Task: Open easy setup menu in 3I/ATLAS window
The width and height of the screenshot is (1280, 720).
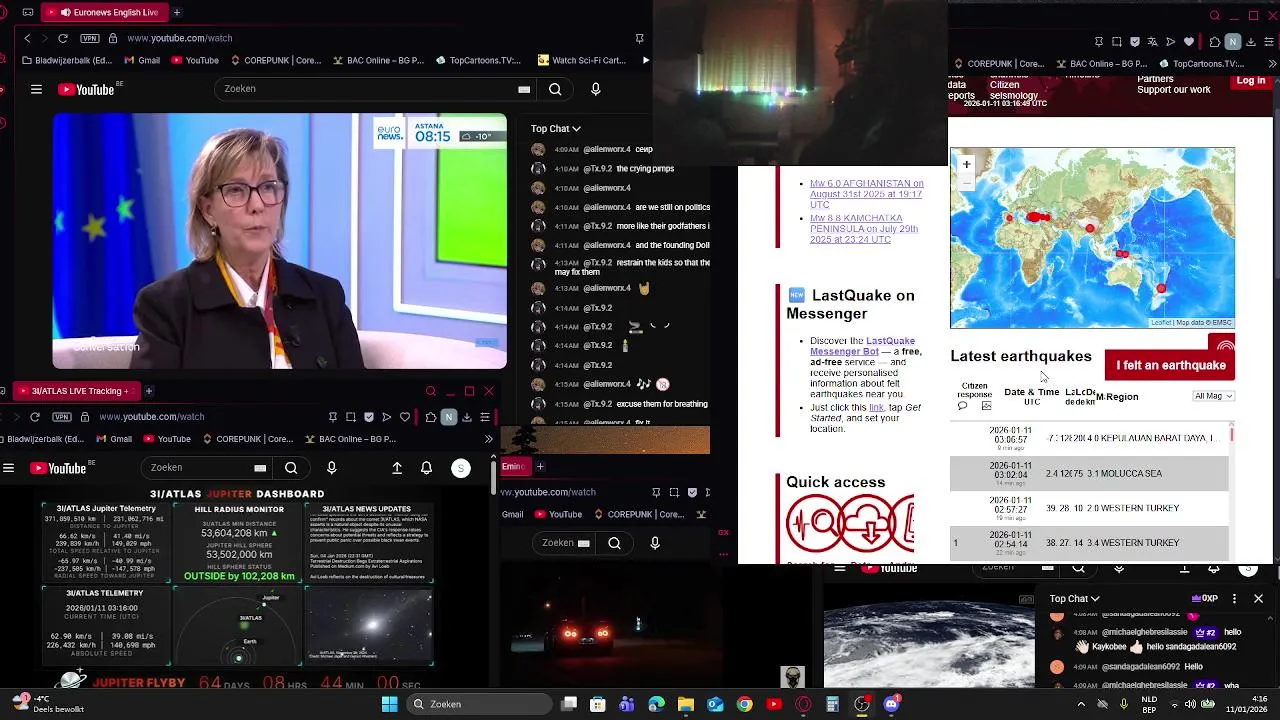Action: pos(485,417)
